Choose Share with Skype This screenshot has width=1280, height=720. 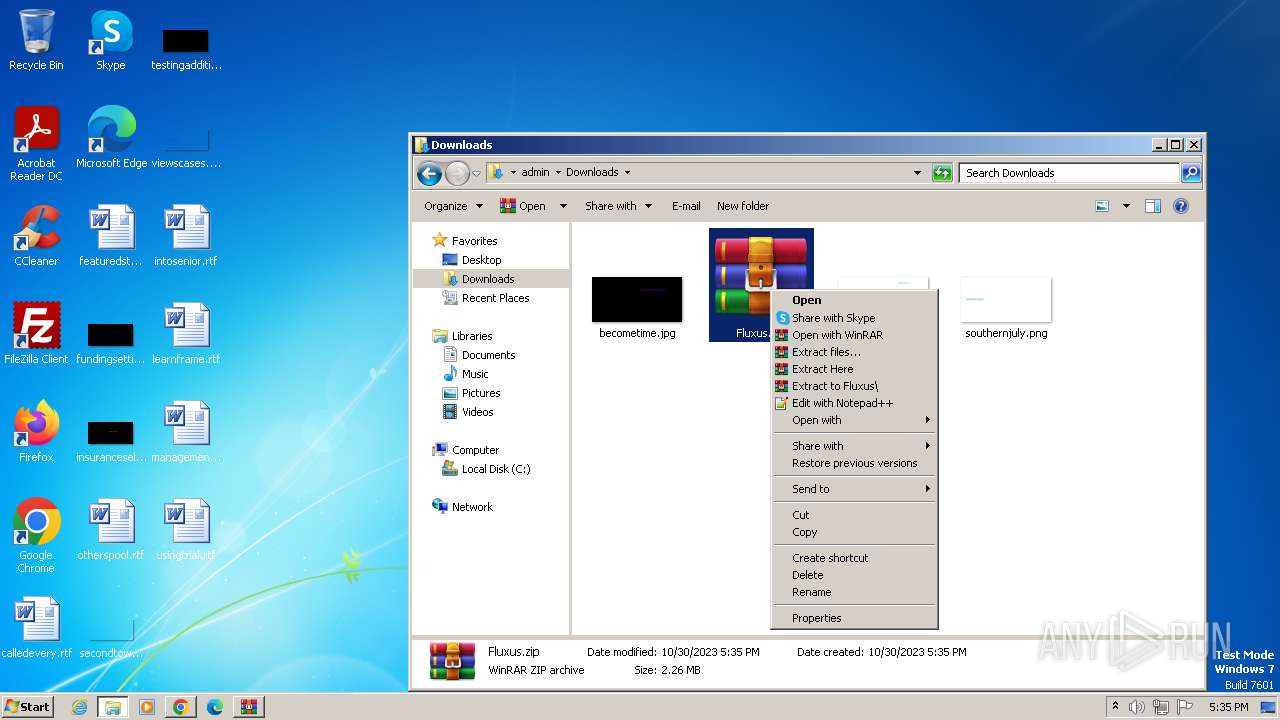854,318
